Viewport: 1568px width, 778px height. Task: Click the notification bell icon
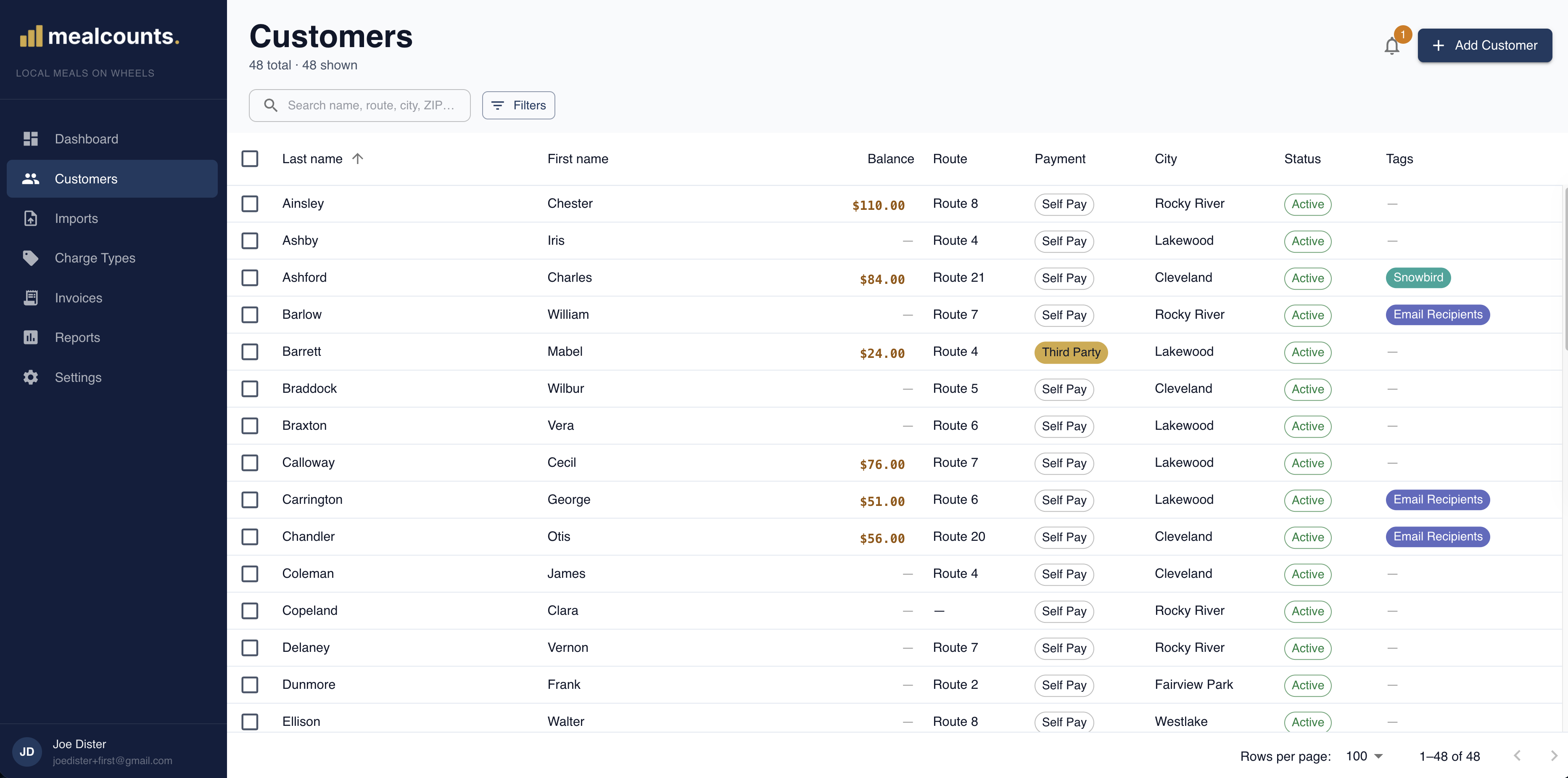[x=1391, y=46]
